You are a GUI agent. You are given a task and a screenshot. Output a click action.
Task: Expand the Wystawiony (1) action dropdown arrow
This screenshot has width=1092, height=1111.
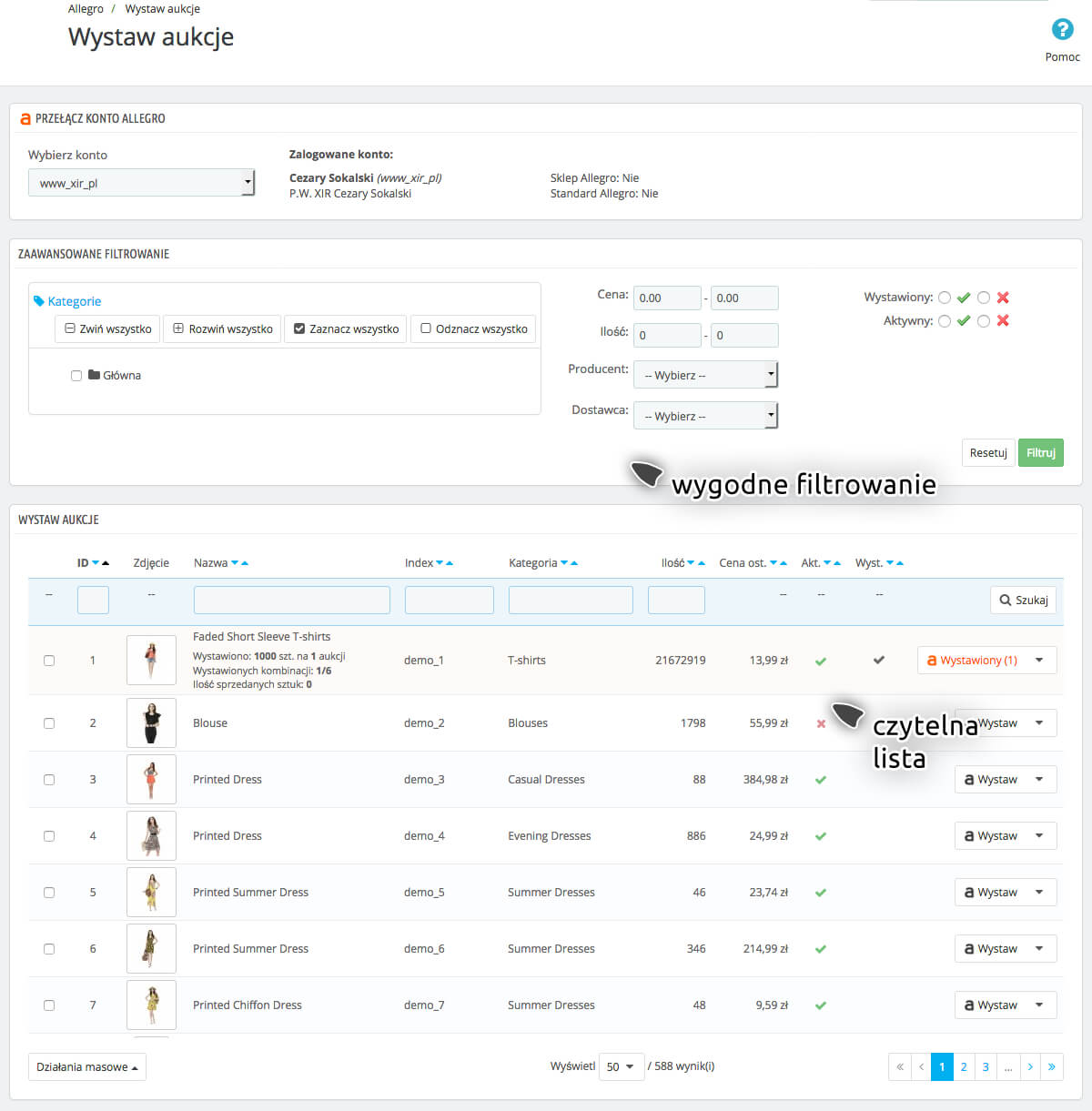click(x=1039, y=661)
